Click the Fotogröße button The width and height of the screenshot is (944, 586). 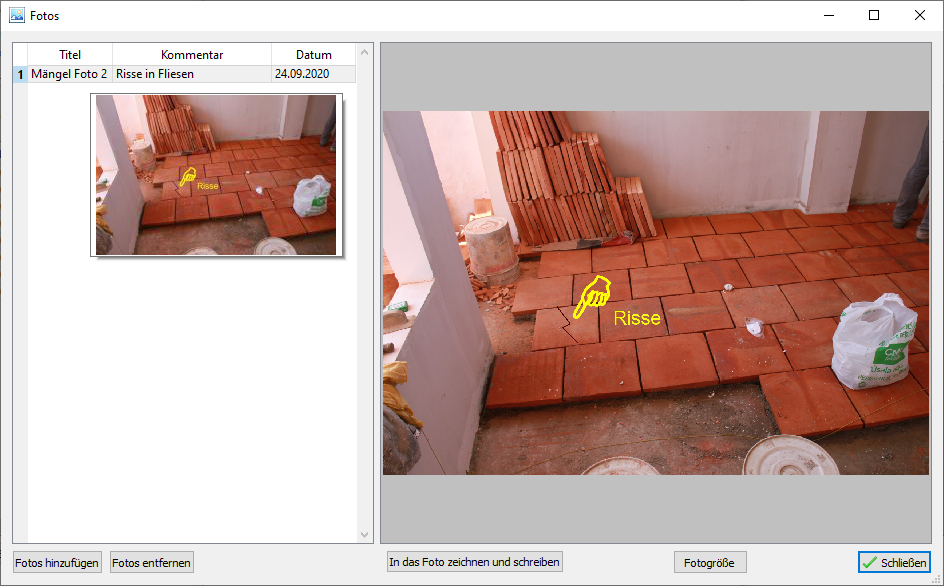pyautogui.click(x=710, y=563)
